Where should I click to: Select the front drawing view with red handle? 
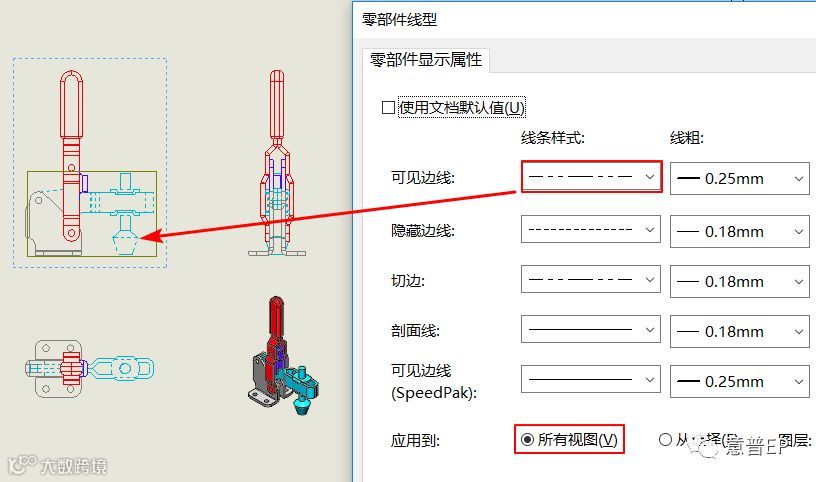tap(90, 163)
